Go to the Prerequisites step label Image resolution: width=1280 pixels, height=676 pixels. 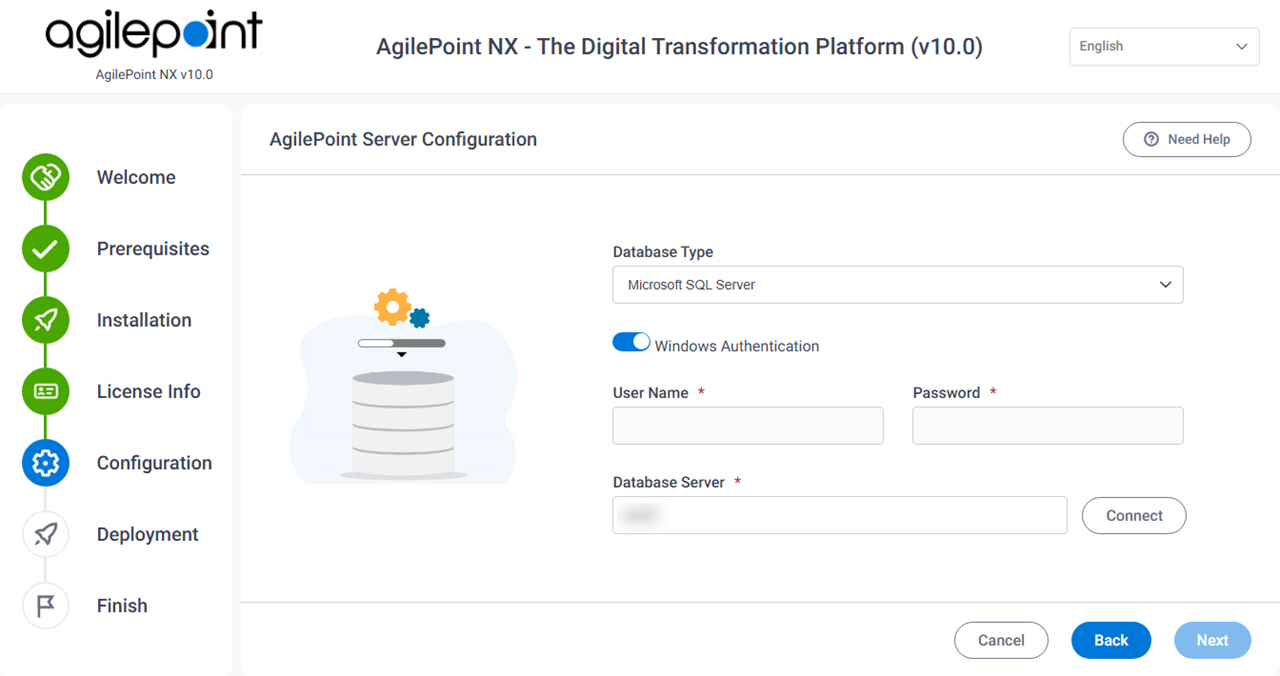pyautogui.click(x=153, y=249)
